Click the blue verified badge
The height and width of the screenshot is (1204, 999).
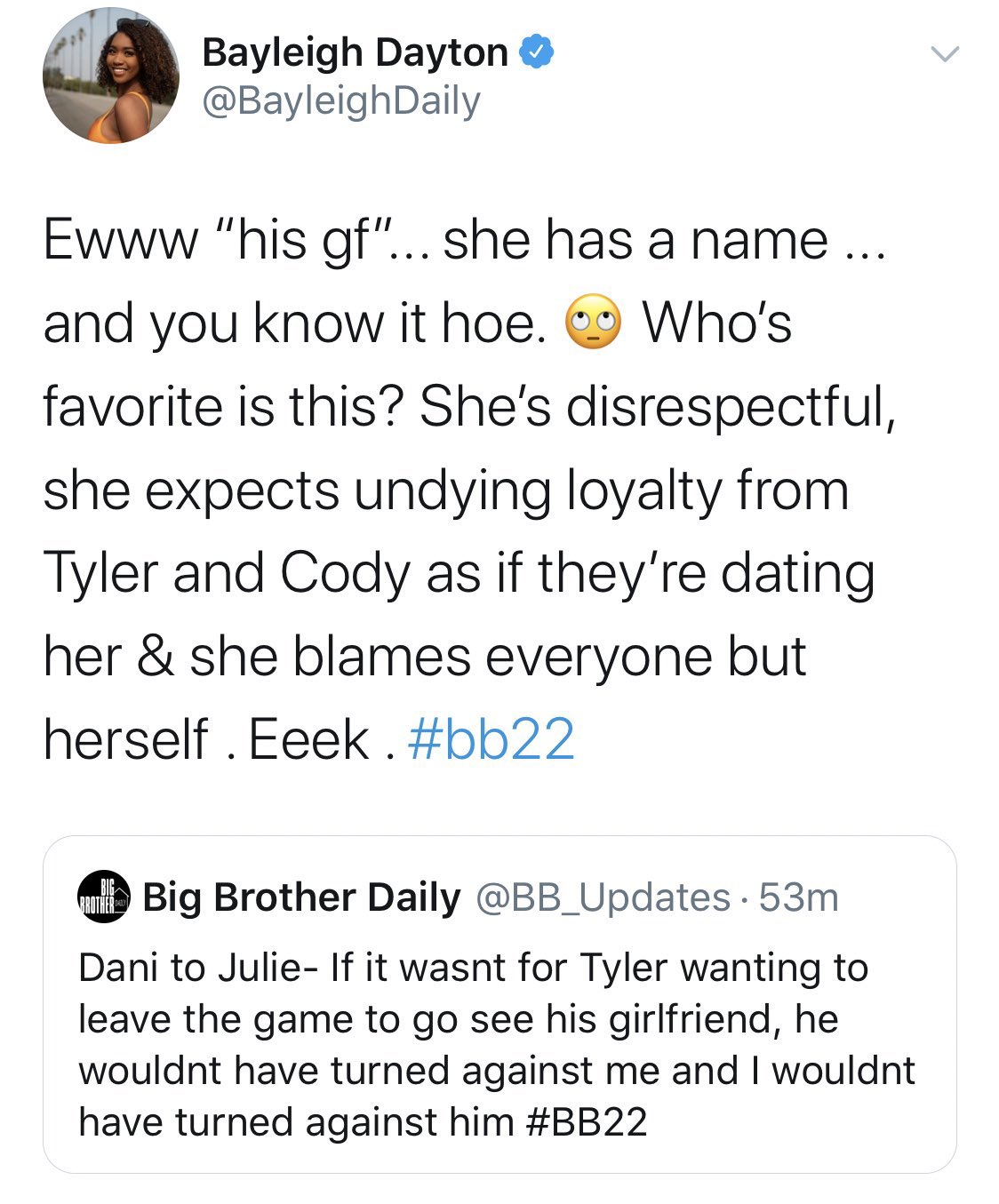click(537, 52)
